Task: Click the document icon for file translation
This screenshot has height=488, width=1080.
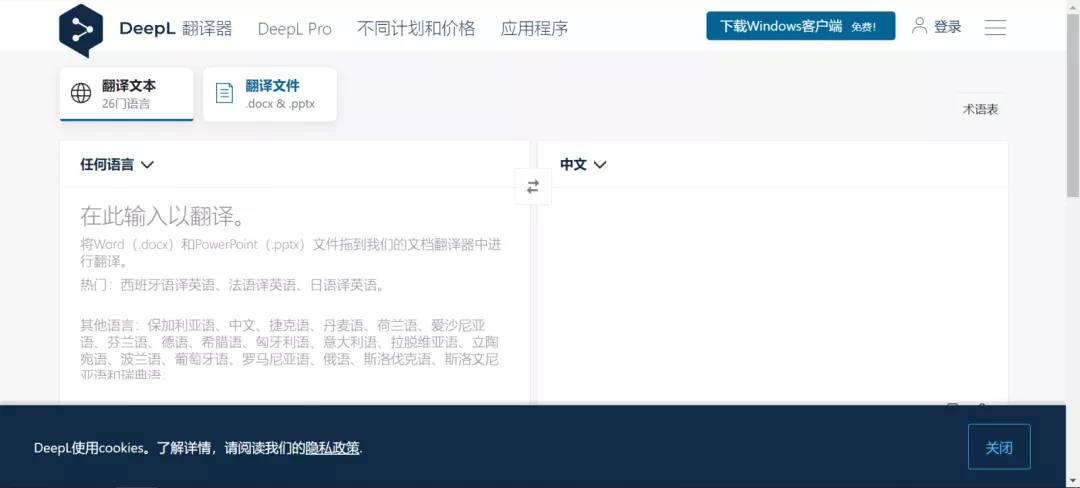Action: 225,94
